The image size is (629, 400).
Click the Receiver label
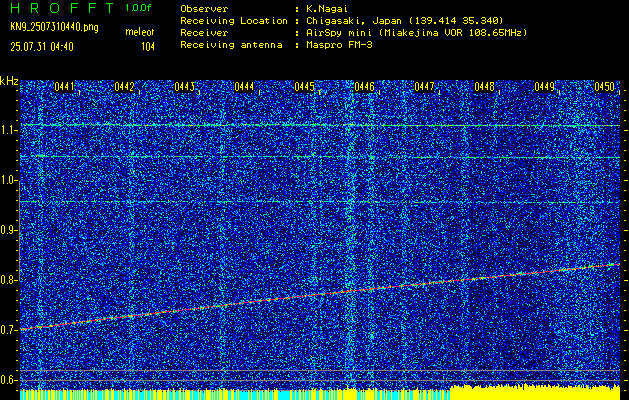[204, 33]
